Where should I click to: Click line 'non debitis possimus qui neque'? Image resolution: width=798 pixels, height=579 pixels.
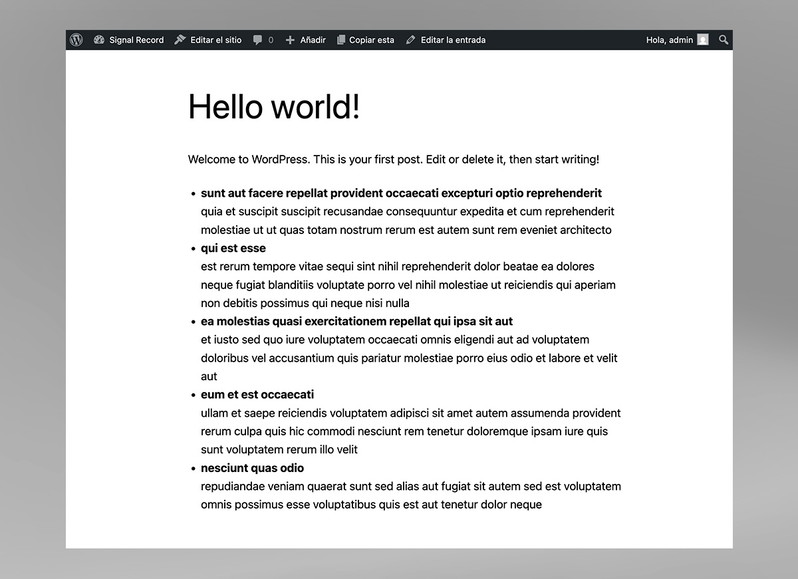(x=305, y=303)
